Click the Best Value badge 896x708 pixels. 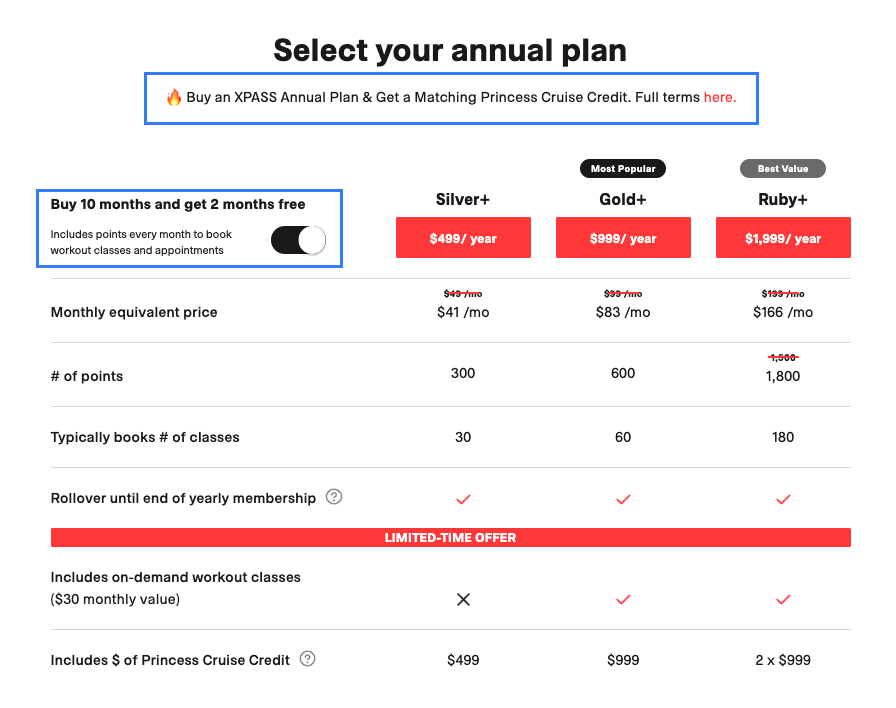coord(783,169)
